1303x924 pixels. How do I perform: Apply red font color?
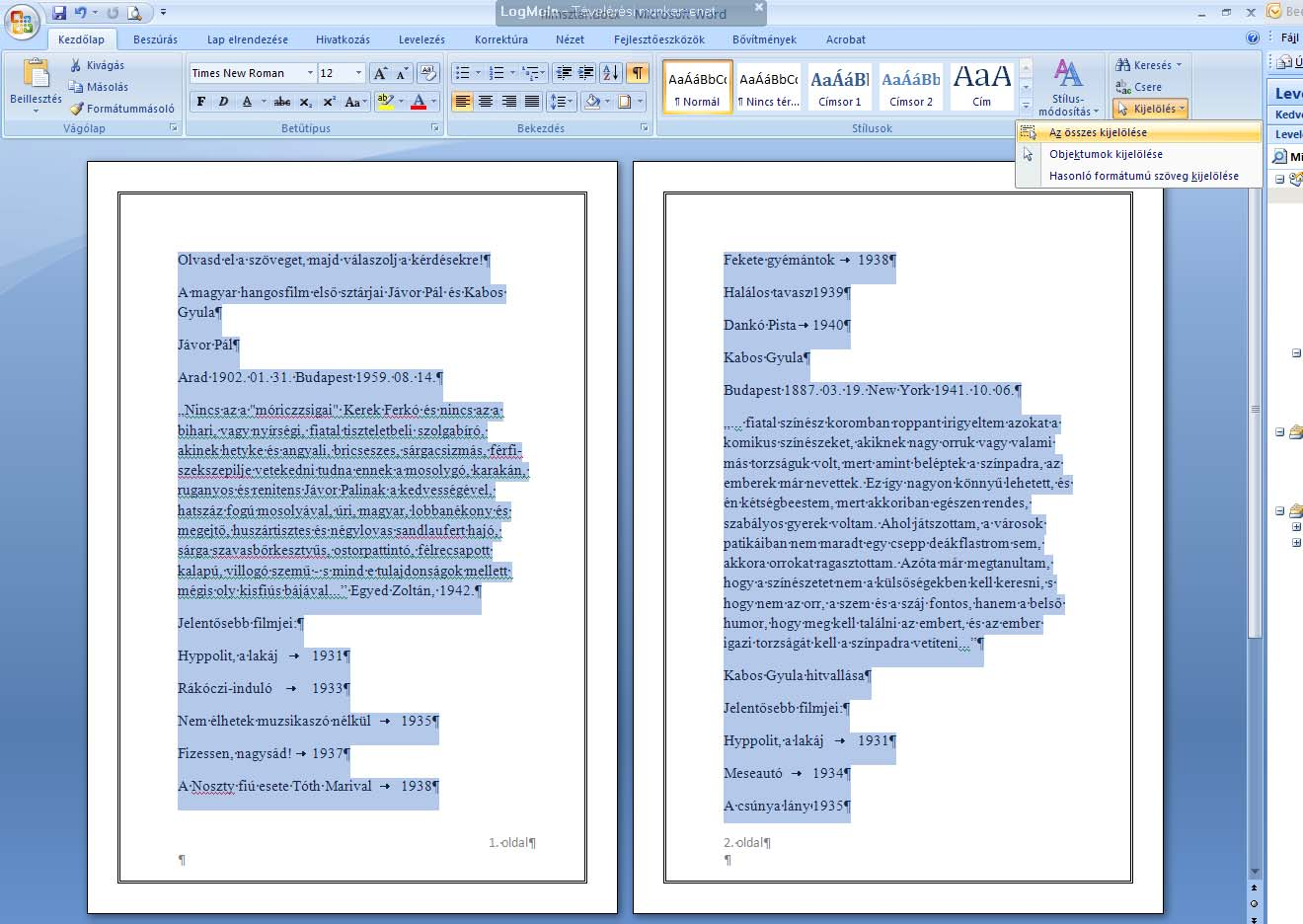(x=419, y=102)
